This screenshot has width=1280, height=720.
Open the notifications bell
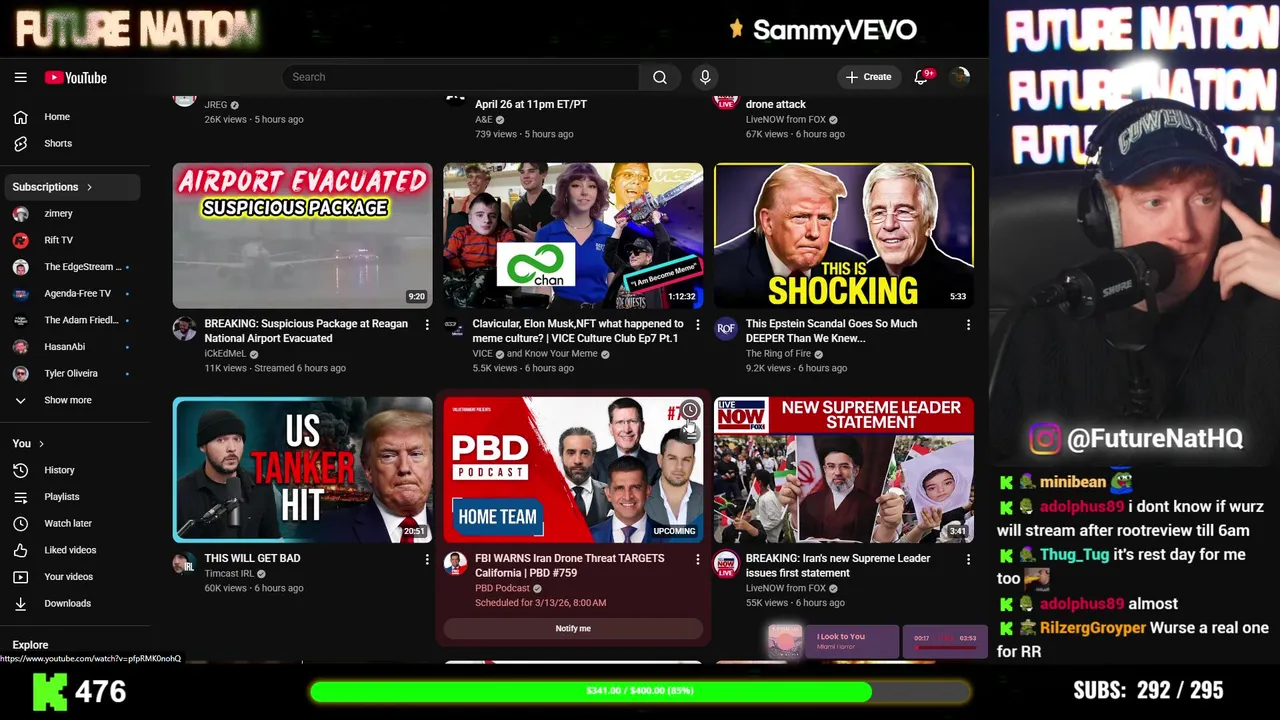point(922,77)
